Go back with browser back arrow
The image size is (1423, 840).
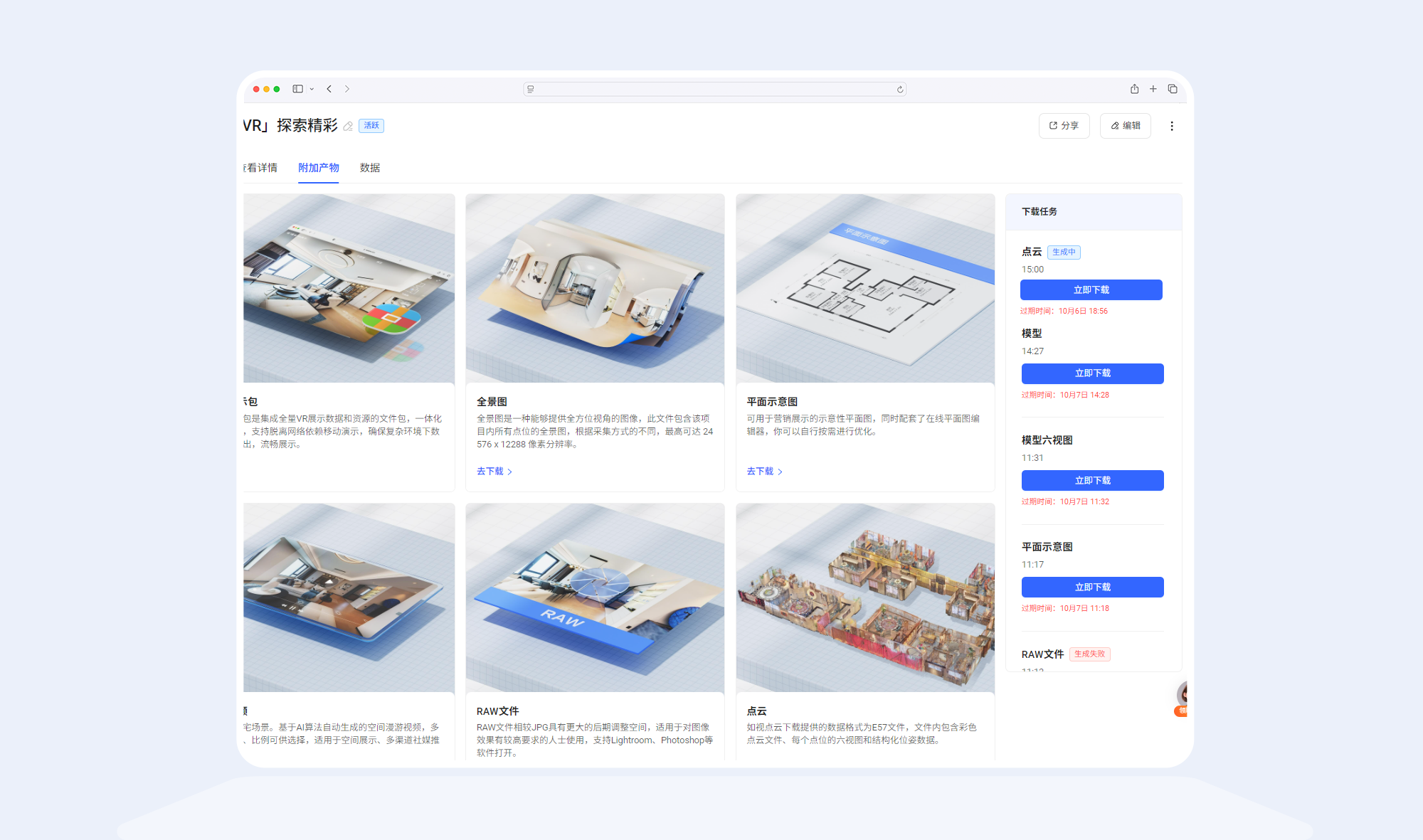(329, 89)
